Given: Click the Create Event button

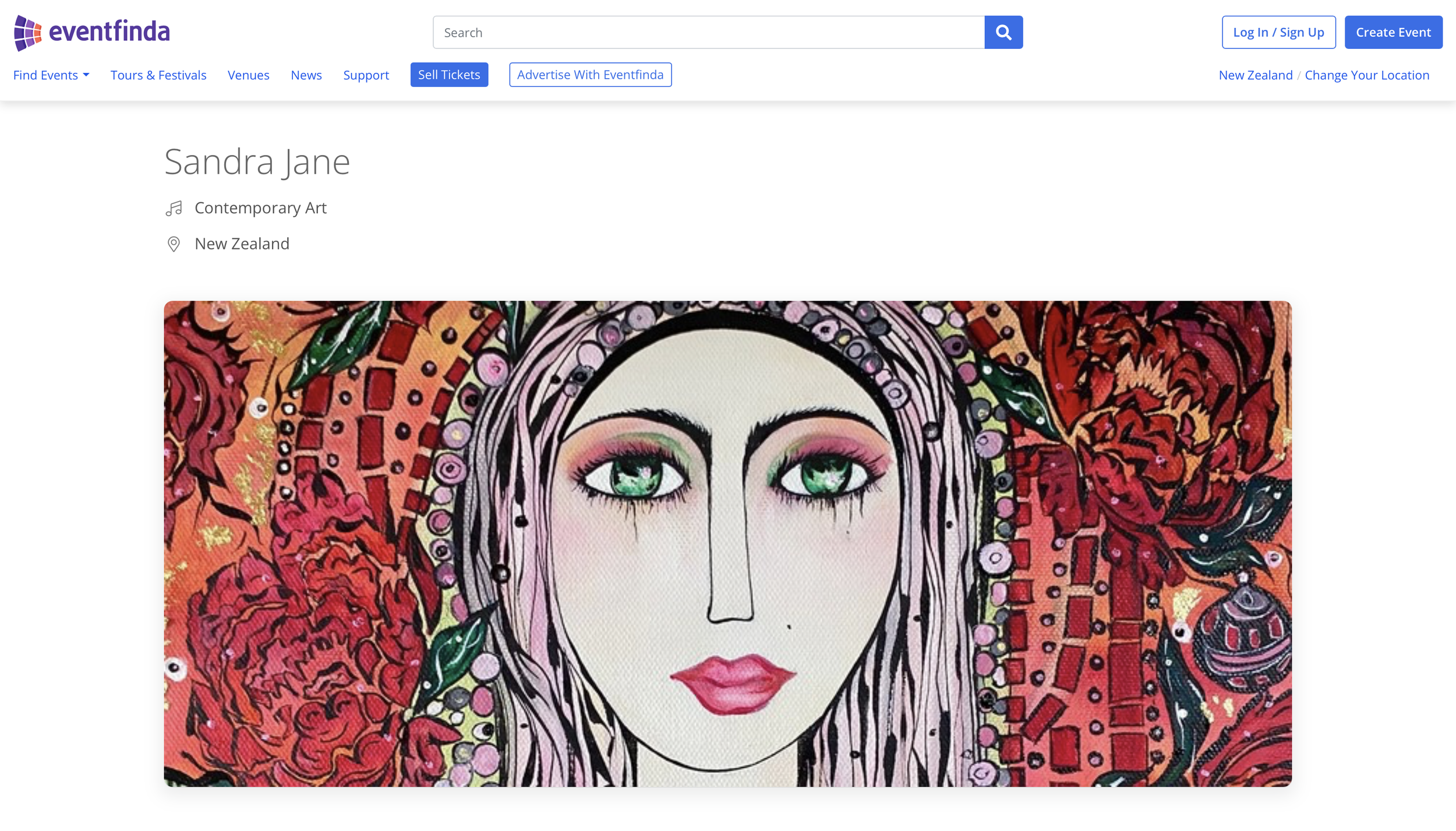Looking at the screenshot, I should [1394, 32].
